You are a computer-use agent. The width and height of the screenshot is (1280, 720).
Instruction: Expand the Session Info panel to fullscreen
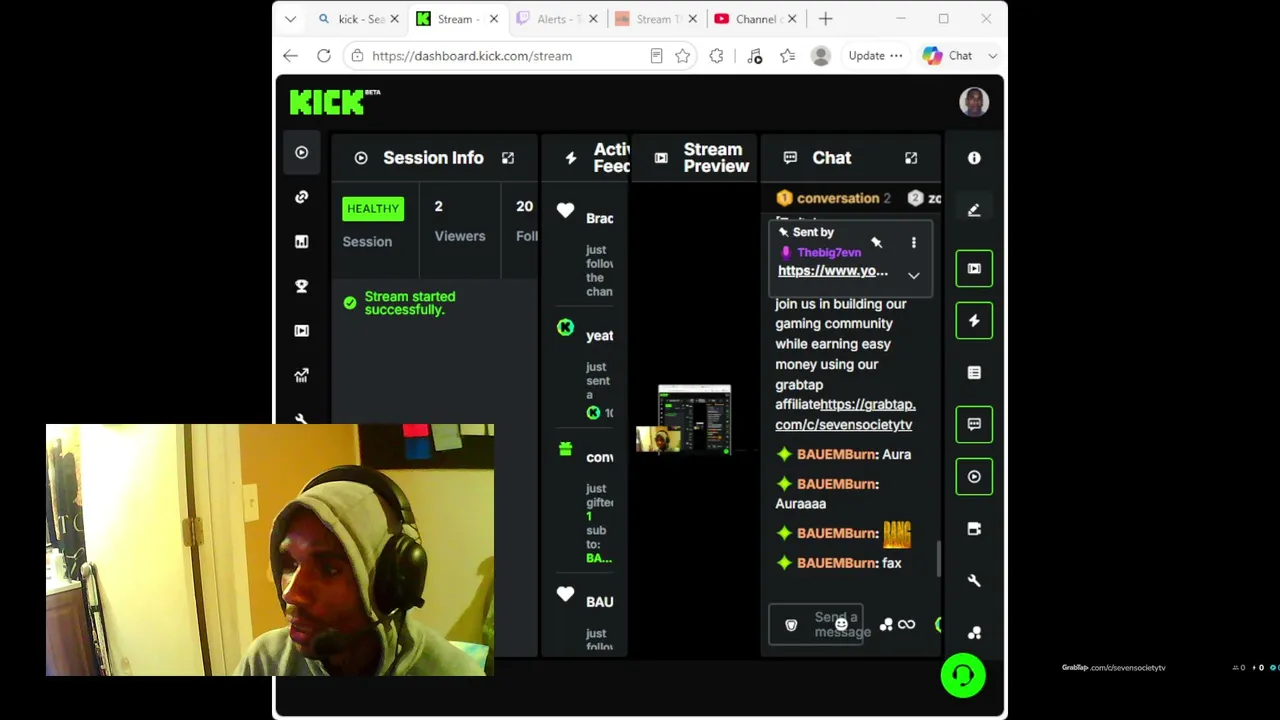point(508,158)
